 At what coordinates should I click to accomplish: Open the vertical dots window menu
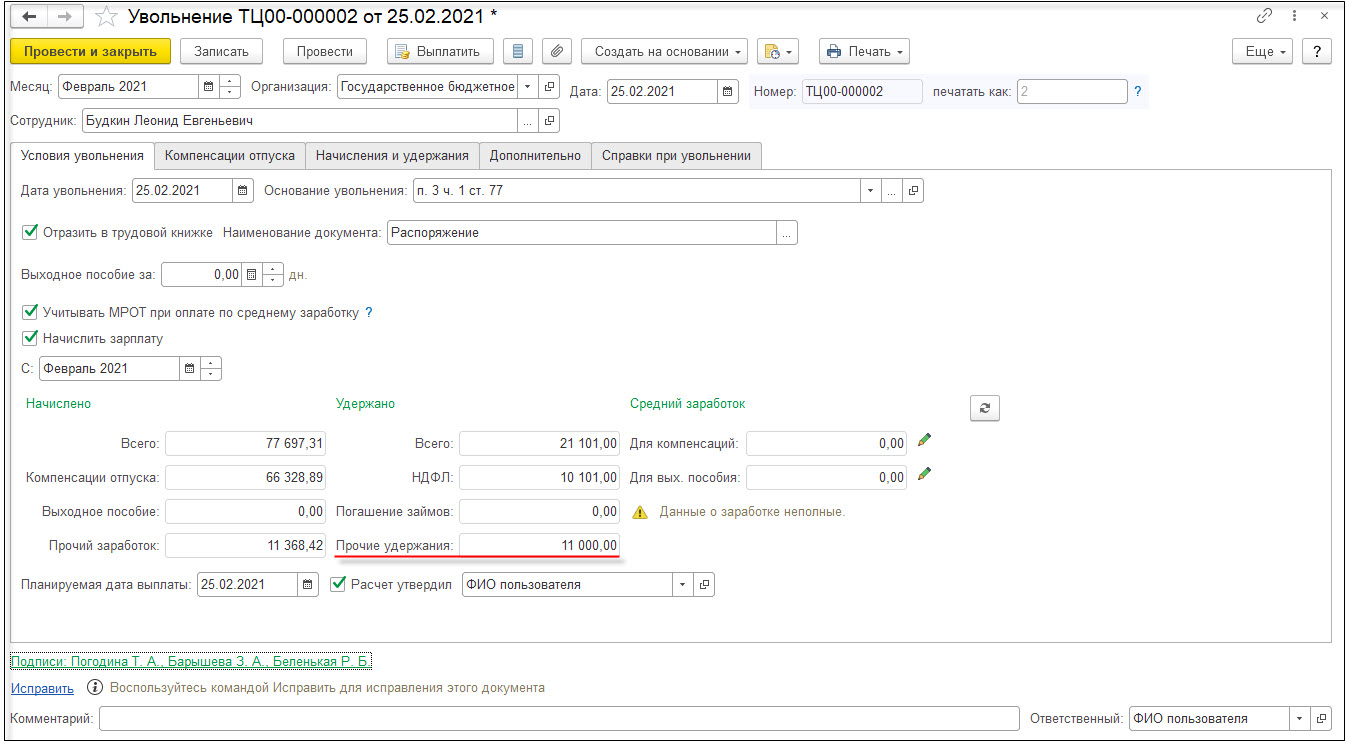point(1295,17)
